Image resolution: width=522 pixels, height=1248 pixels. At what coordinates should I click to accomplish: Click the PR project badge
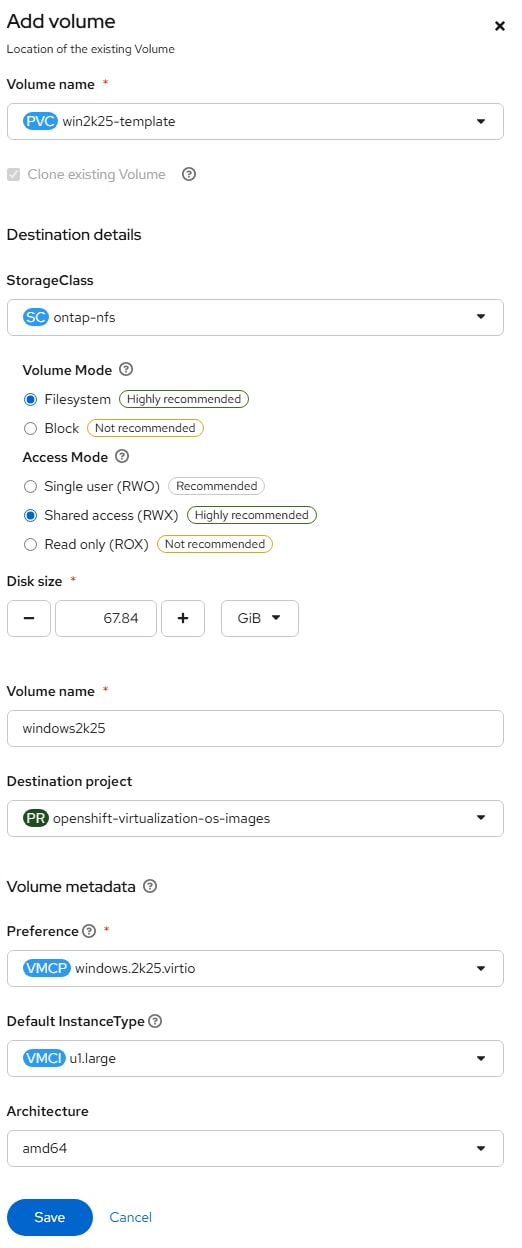pyautogui.click(x=36, y=818)
